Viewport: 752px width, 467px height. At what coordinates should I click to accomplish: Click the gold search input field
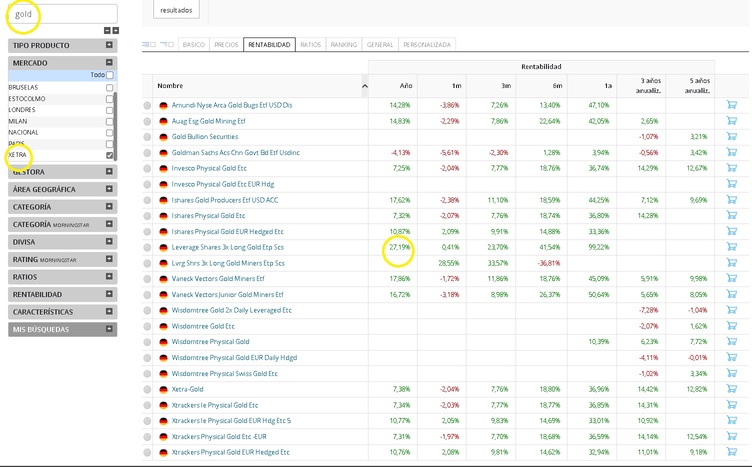pos(62,14)
